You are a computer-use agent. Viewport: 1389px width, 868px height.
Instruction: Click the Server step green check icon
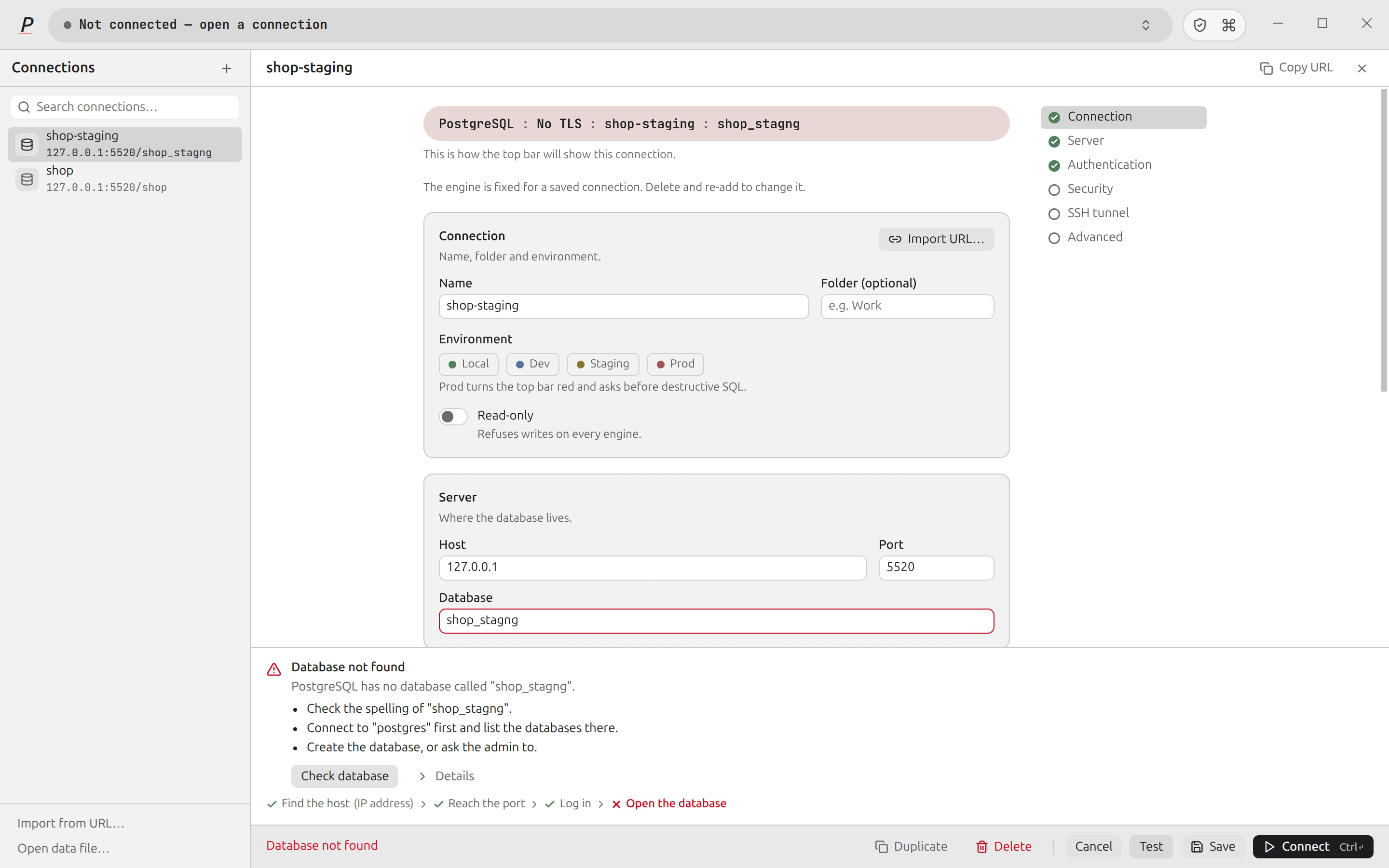[x=1054, y=141]
